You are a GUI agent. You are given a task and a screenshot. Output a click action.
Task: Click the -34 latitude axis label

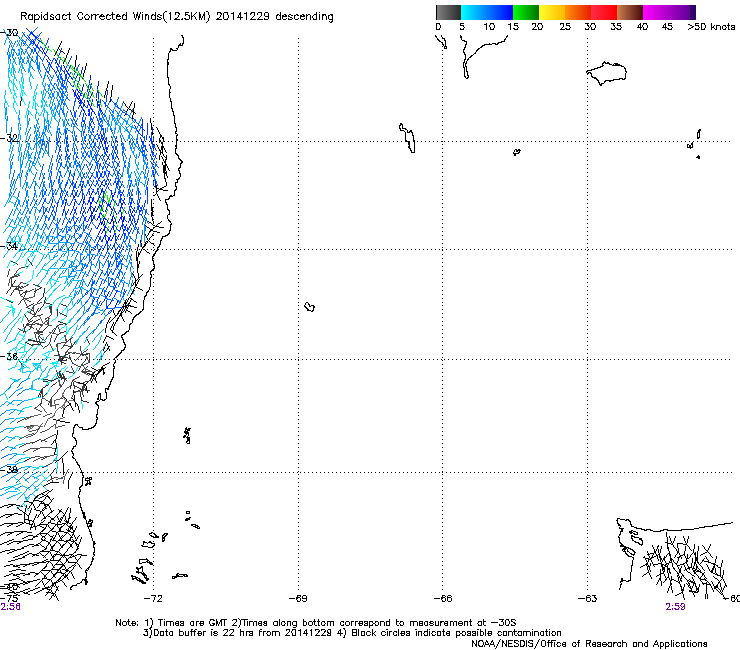9,246
